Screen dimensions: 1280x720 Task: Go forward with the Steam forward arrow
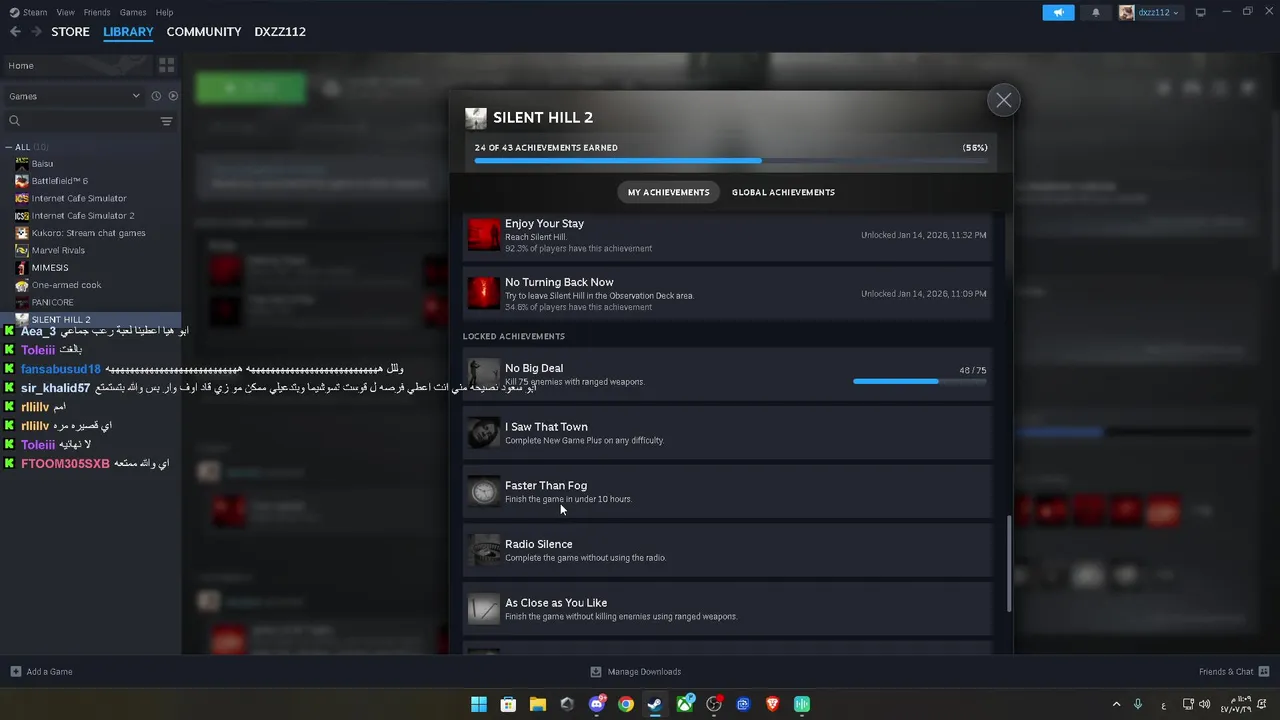(x=37, y=32)
